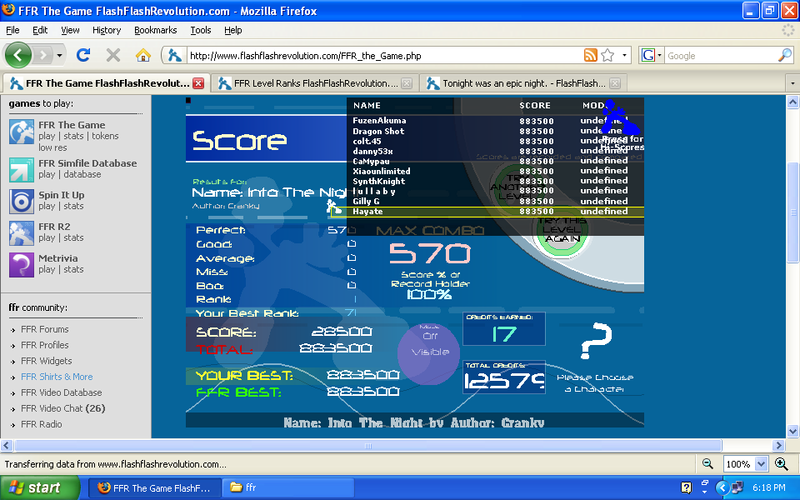Viewport: 800px width, 500px height.
Task: Click the FFR R2 sidebar icon
Action: 22,232
